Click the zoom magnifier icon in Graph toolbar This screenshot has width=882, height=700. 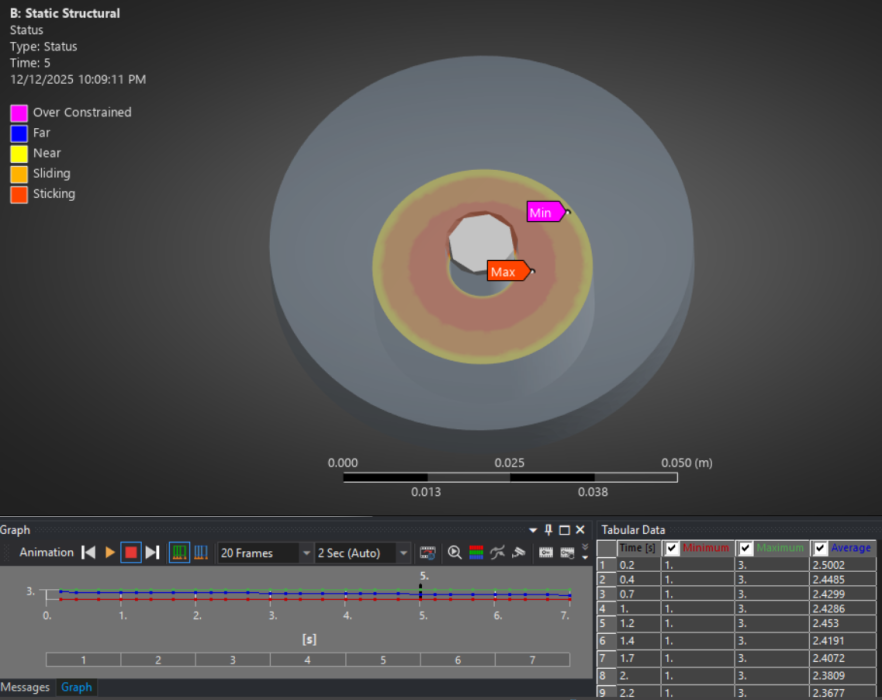pos(455,552)
